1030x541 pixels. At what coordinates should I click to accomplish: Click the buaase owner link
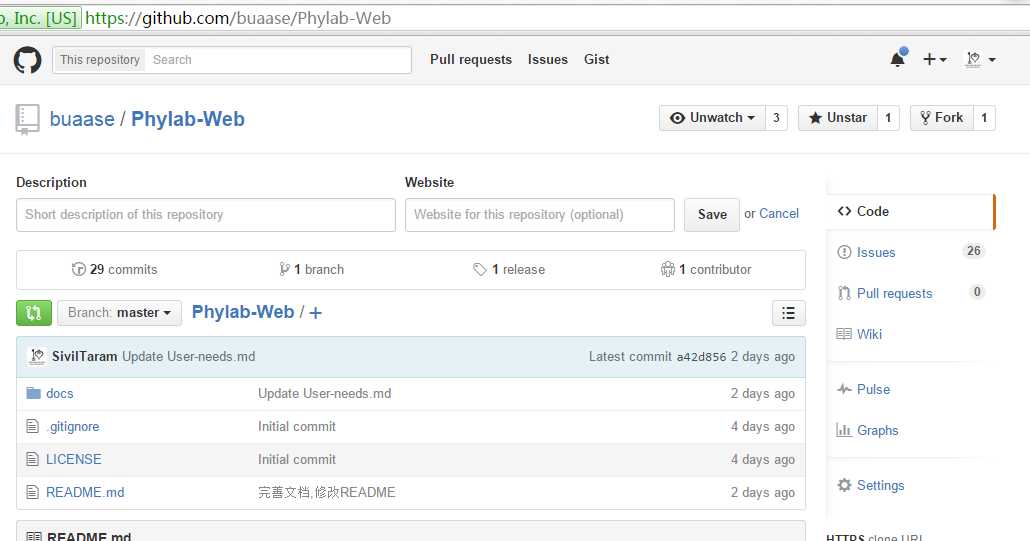[x=82, y=119]
